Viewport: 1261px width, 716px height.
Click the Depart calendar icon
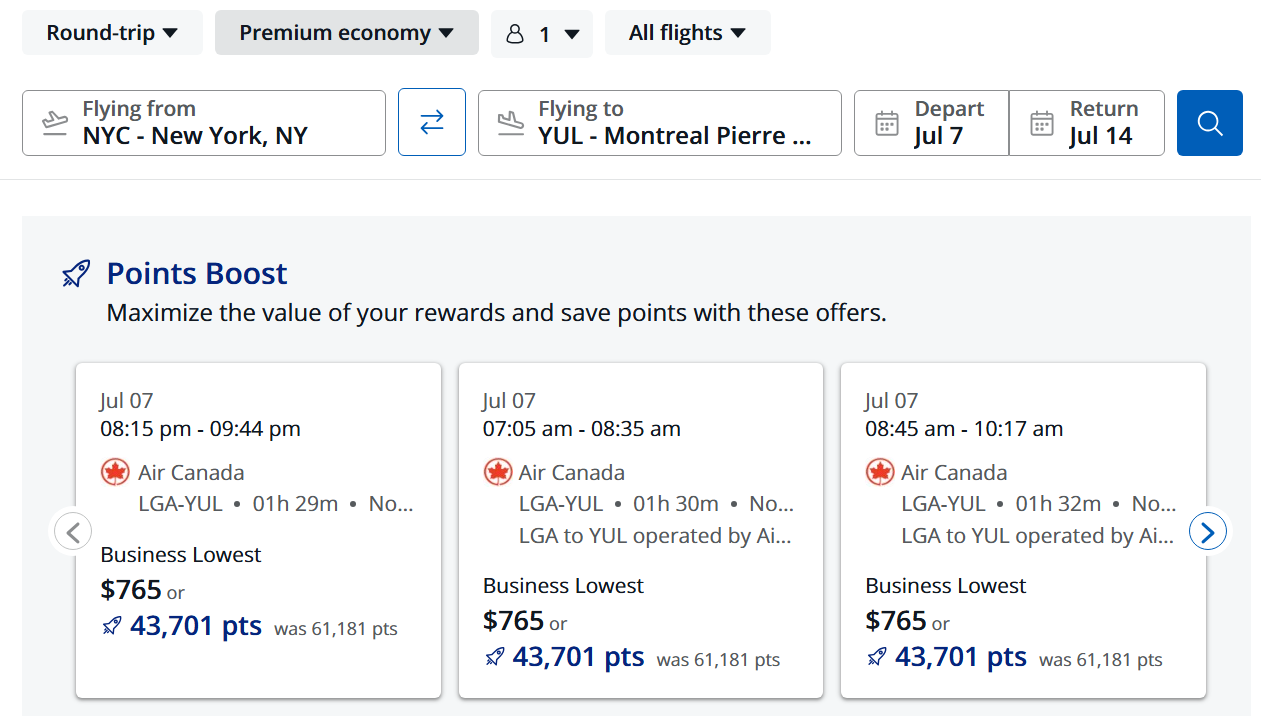point(887,123)
